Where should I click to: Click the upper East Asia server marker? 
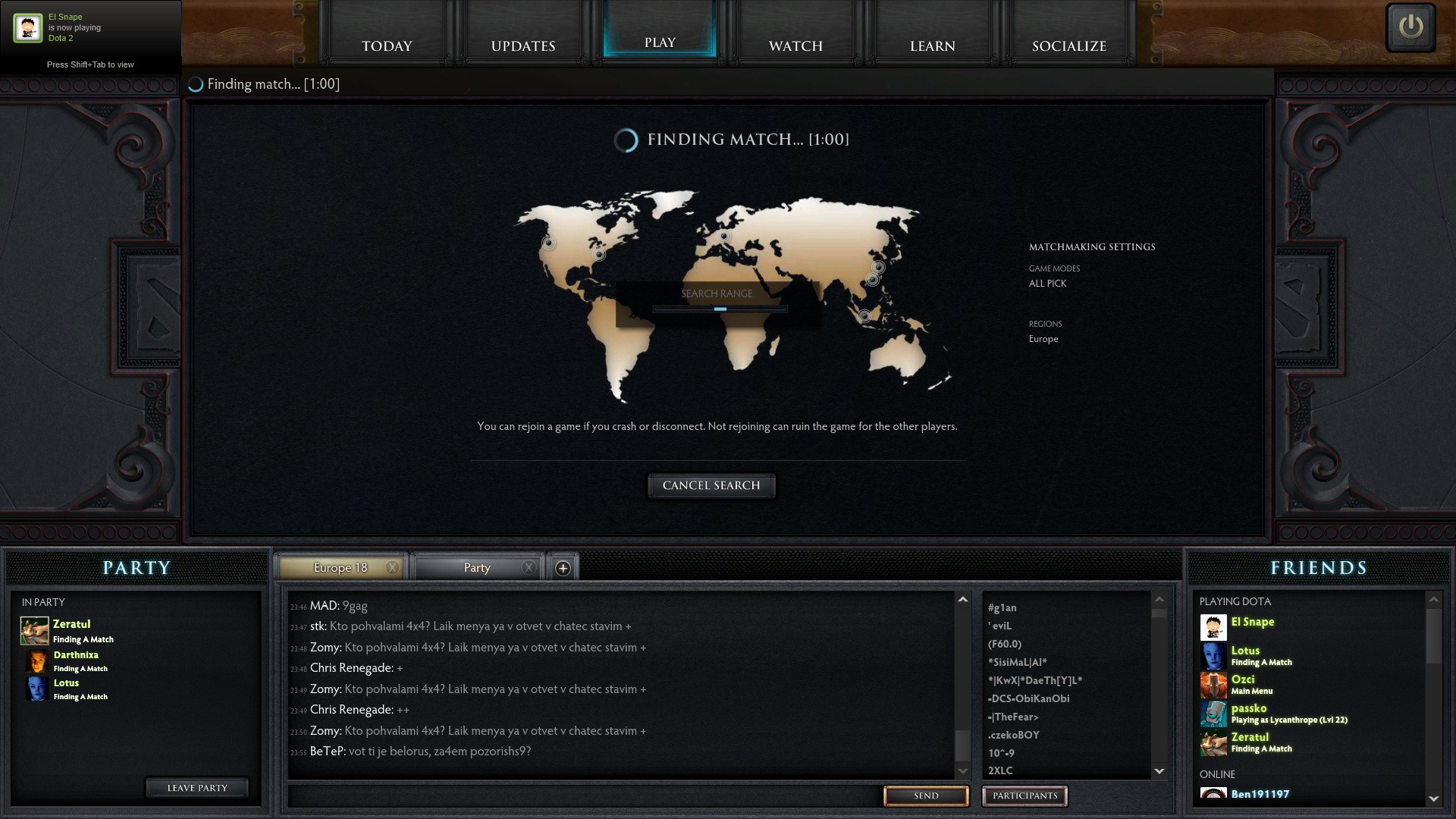click(878, 267)
